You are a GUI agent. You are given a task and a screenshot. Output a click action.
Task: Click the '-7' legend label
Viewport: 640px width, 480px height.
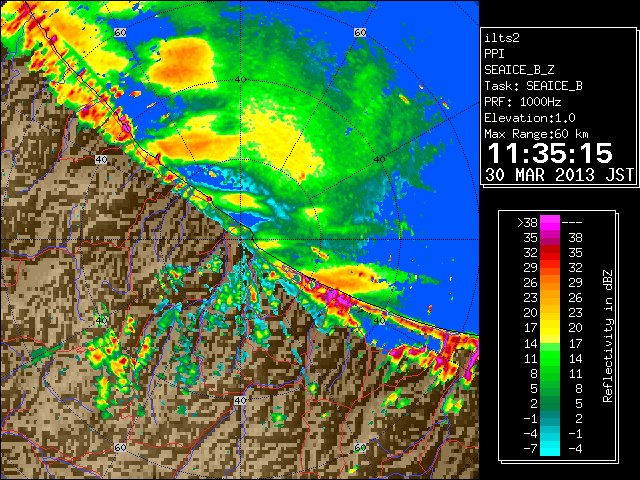coord(530,449)
